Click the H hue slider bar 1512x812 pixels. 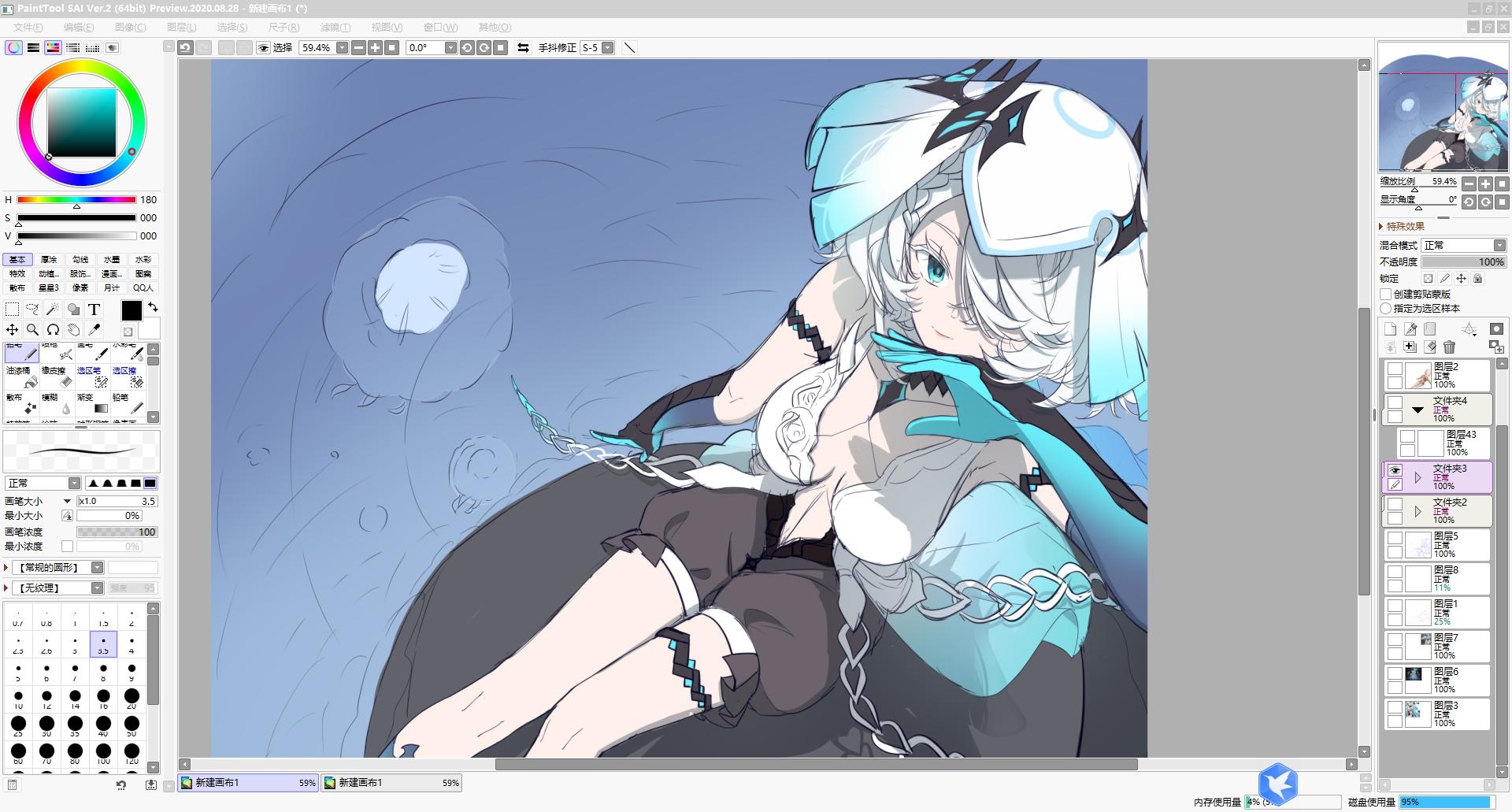click(x=76, y=200)
